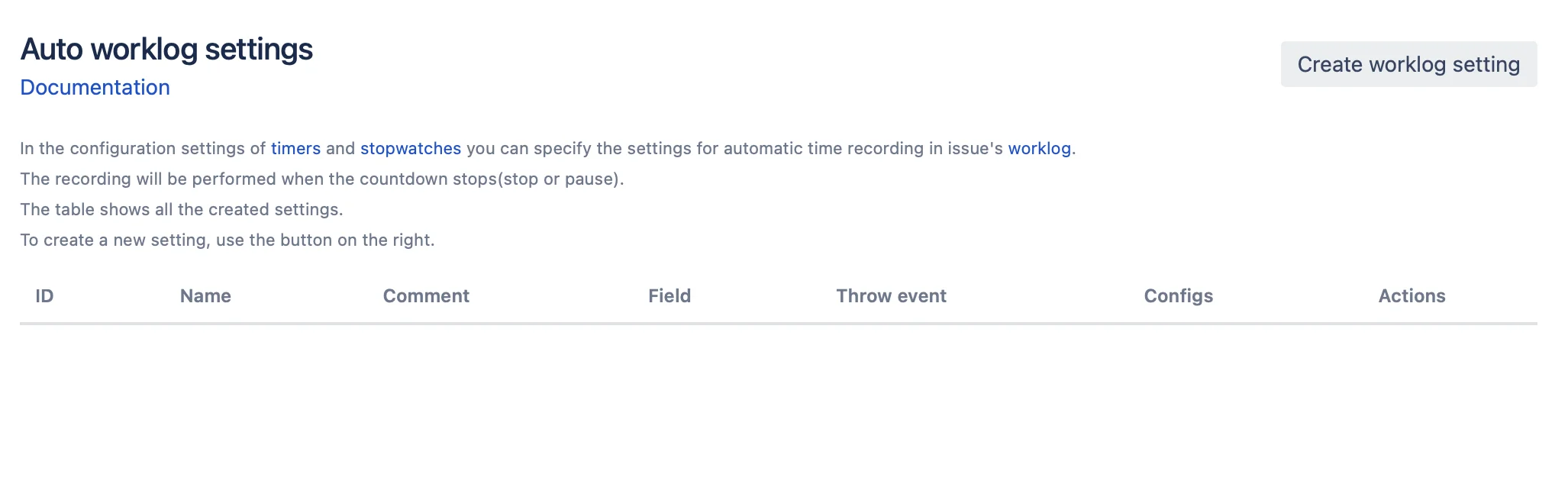Viewport: 1568px width, 487px height.
Task: Follow the timers hyperlink
Action: point(295,148)
